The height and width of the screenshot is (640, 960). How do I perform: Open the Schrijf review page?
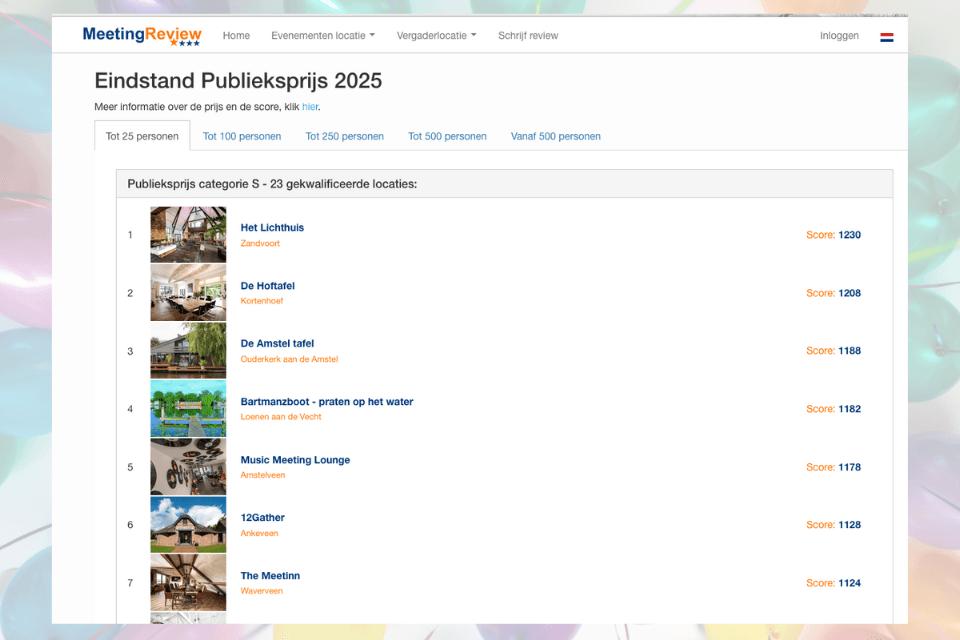click(528, 36)
